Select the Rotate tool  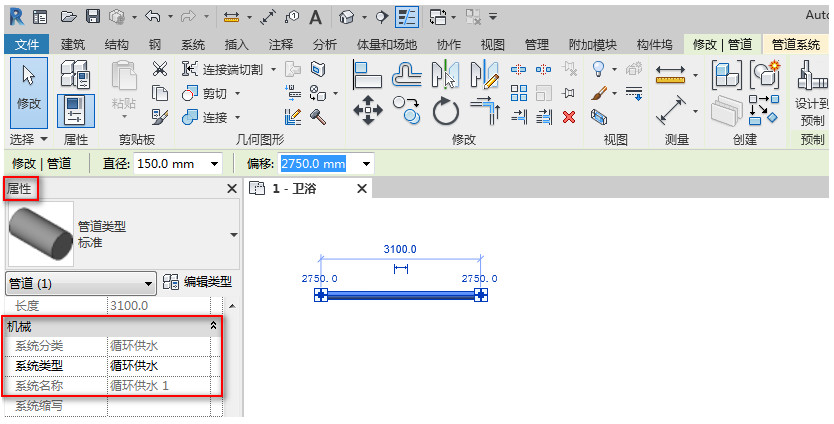446,111
